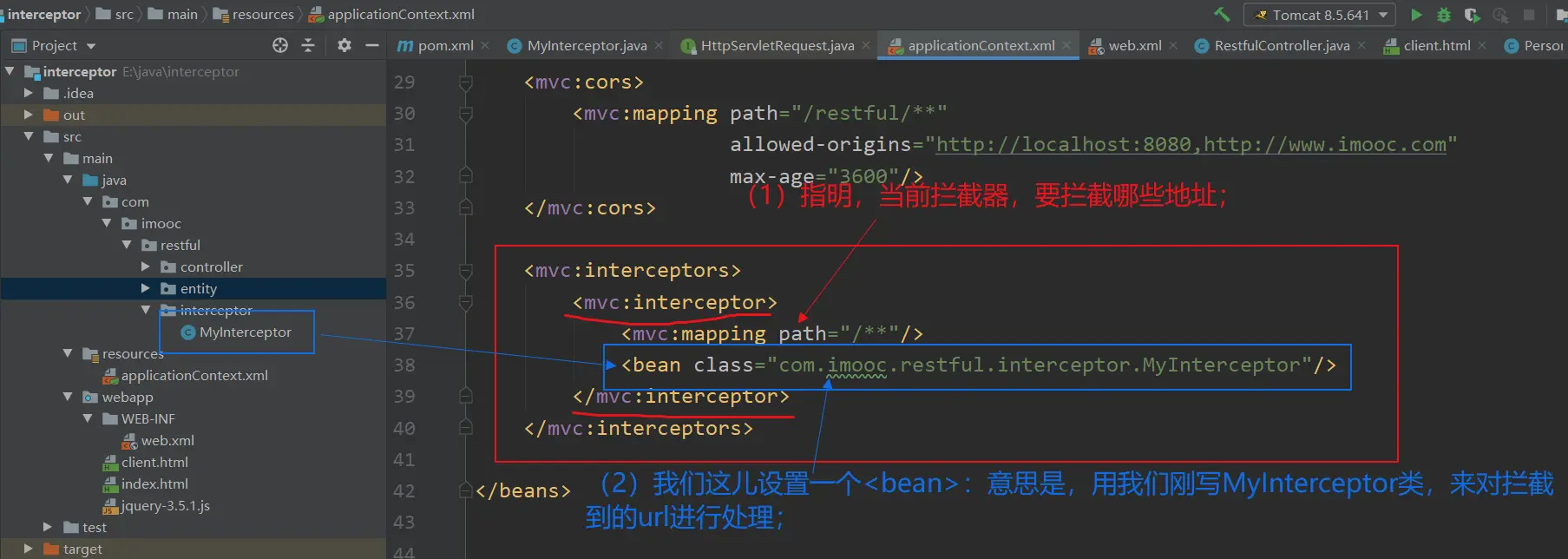1568x559 pixels.
Task: Collapse the webapp folder arrow
Action: click(x=68, y=397)
